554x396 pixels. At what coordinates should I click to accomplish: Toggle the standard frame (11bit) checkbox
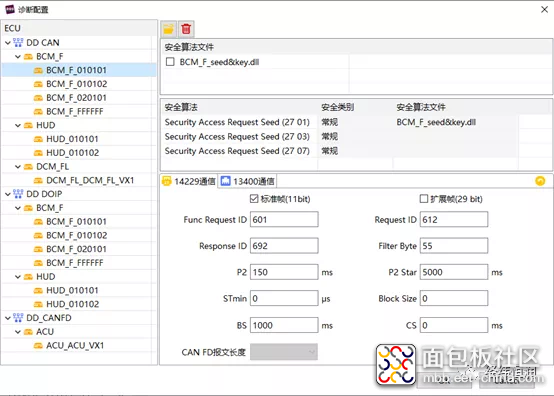254,199
